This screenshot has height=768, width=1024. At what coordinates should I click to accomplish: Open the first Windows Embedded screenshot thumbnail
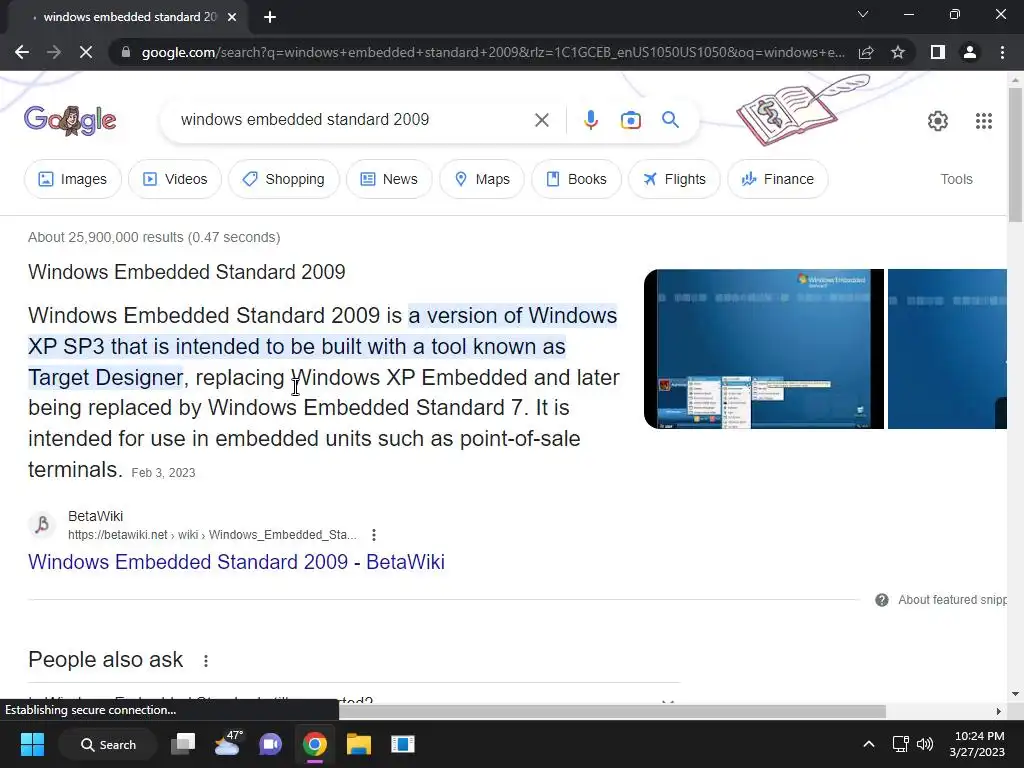(763, 349)
